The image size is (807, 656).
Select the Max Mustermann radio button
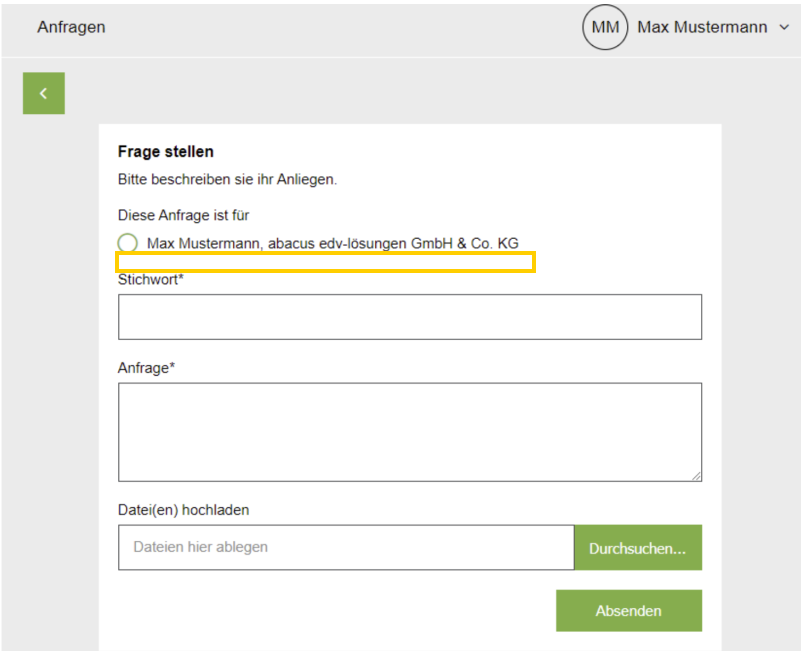pyautogui.click(x=128, y=243)
